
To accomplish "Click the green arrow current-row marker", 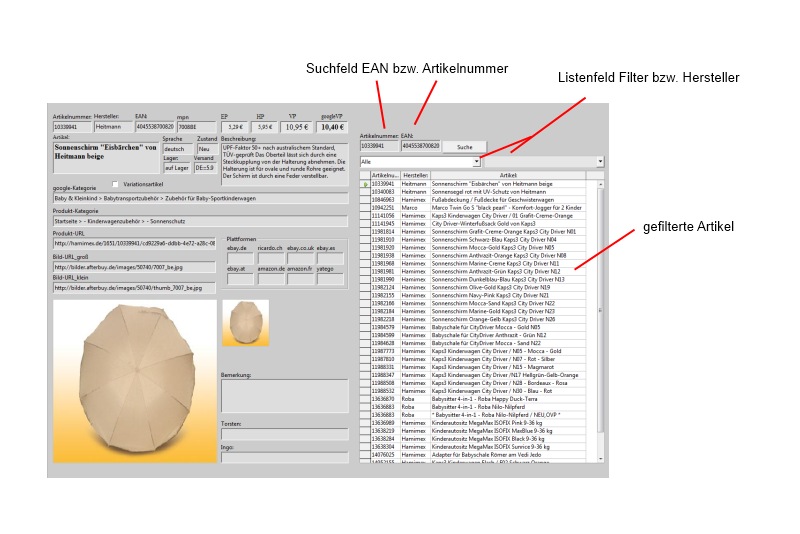I will click(x=365, y=184).
